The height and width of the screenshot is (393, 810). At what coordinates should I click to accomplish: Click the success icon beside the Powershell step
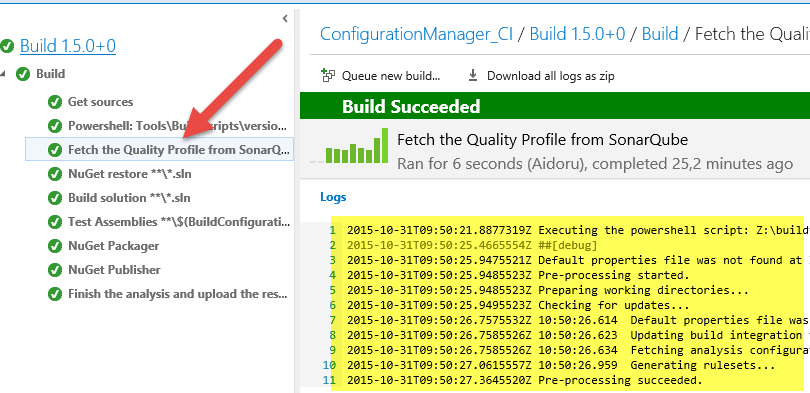[x=55, y=126]
